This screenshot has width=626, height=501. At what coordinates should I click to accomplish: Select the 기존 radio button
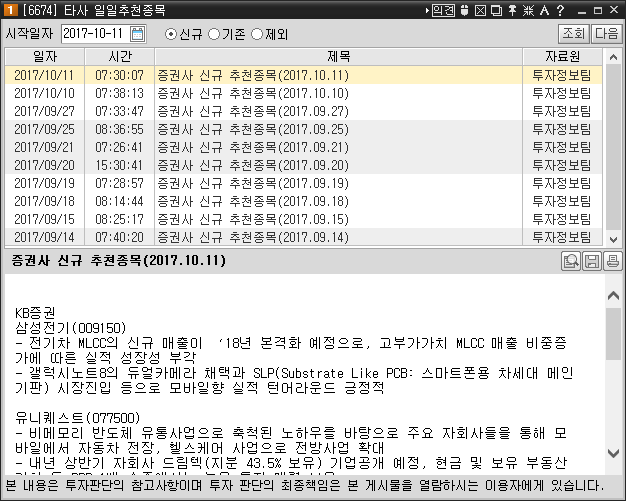point(214,34)
